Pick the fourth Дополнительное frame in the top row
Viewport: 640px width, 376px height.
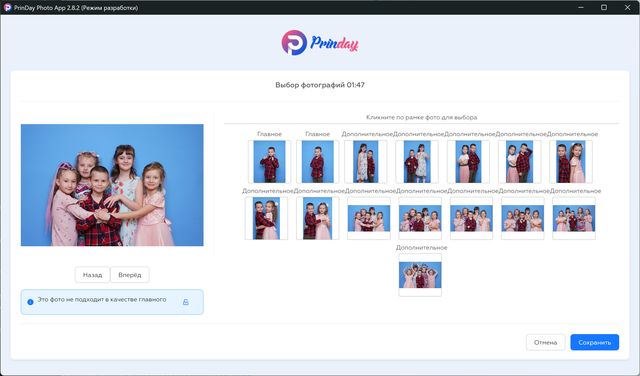[x=520, y=162]
